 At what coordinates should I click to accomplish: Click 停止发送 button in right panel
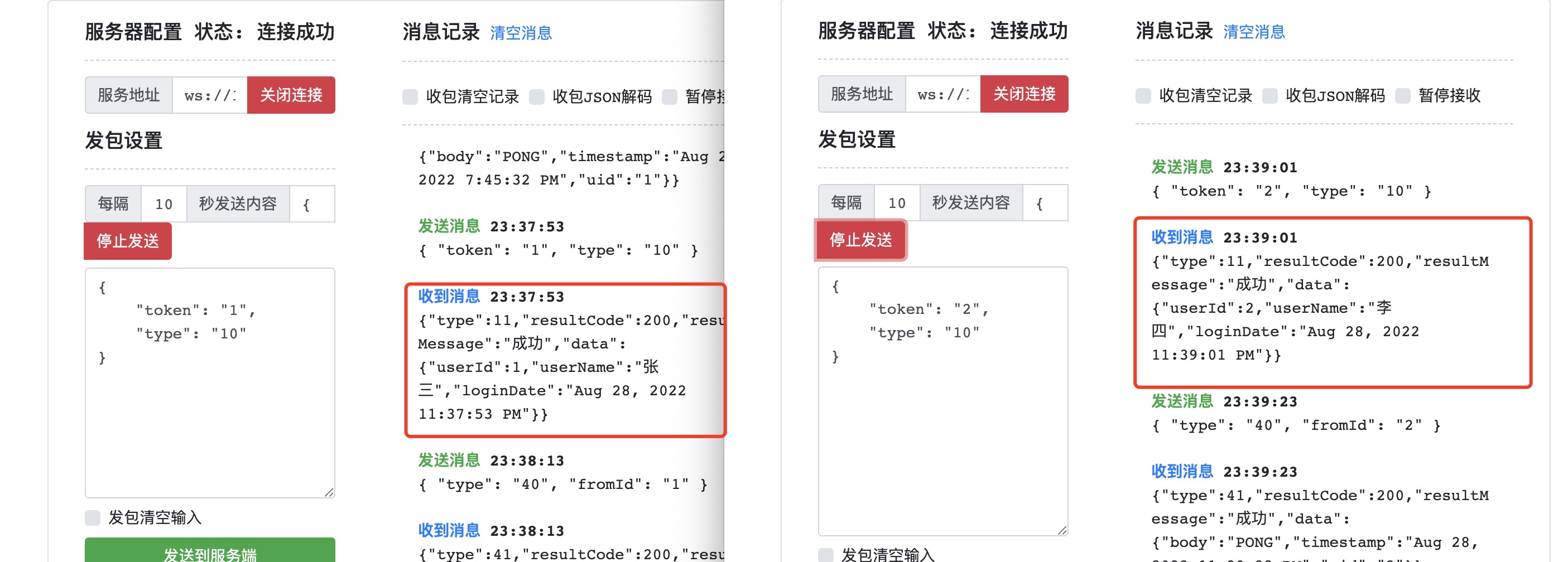(860, 240)
